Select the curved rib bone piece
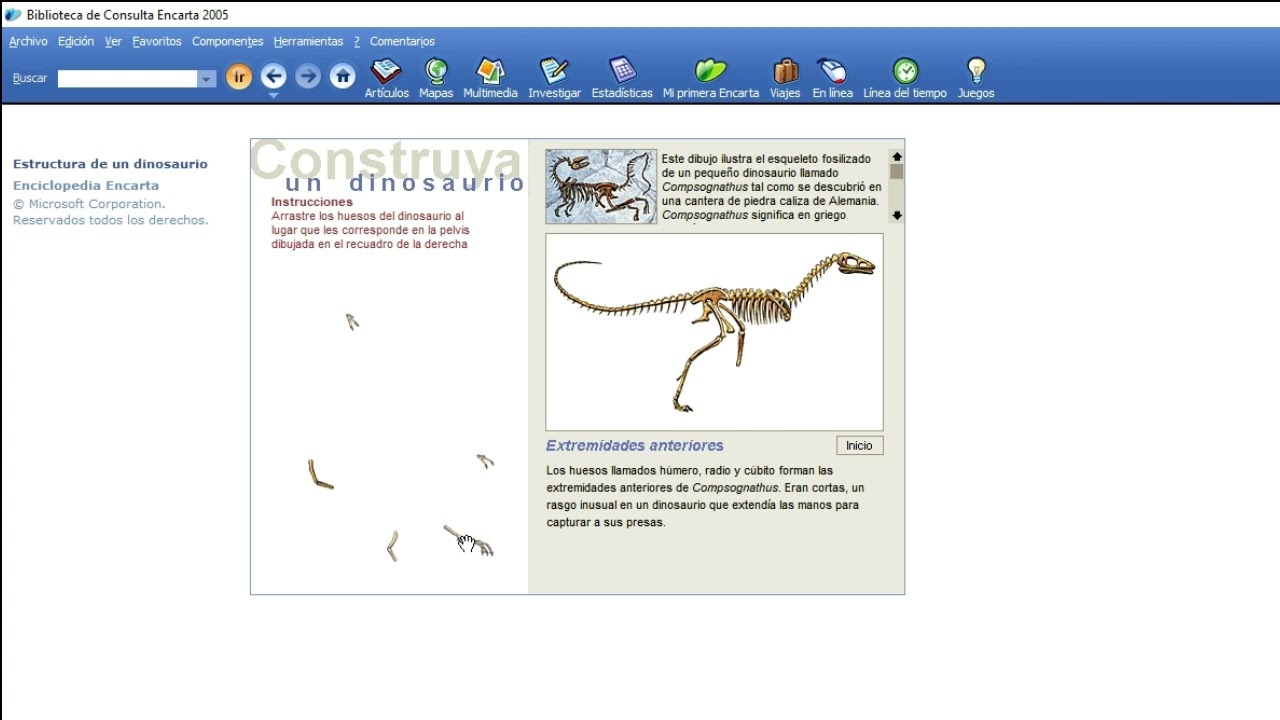The image size is (1280, 720). pos(393,546)
